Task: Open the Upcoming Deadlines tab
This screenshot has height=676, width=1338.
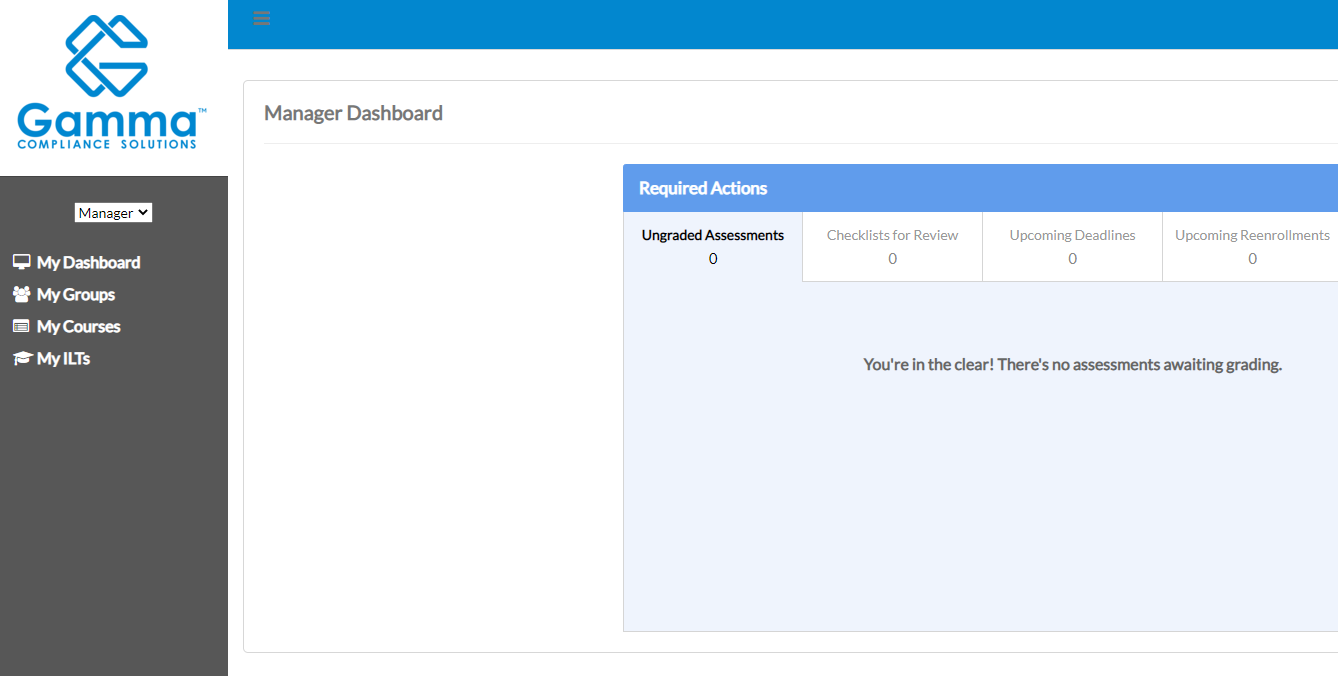Action: click(x=1072, y=234)
